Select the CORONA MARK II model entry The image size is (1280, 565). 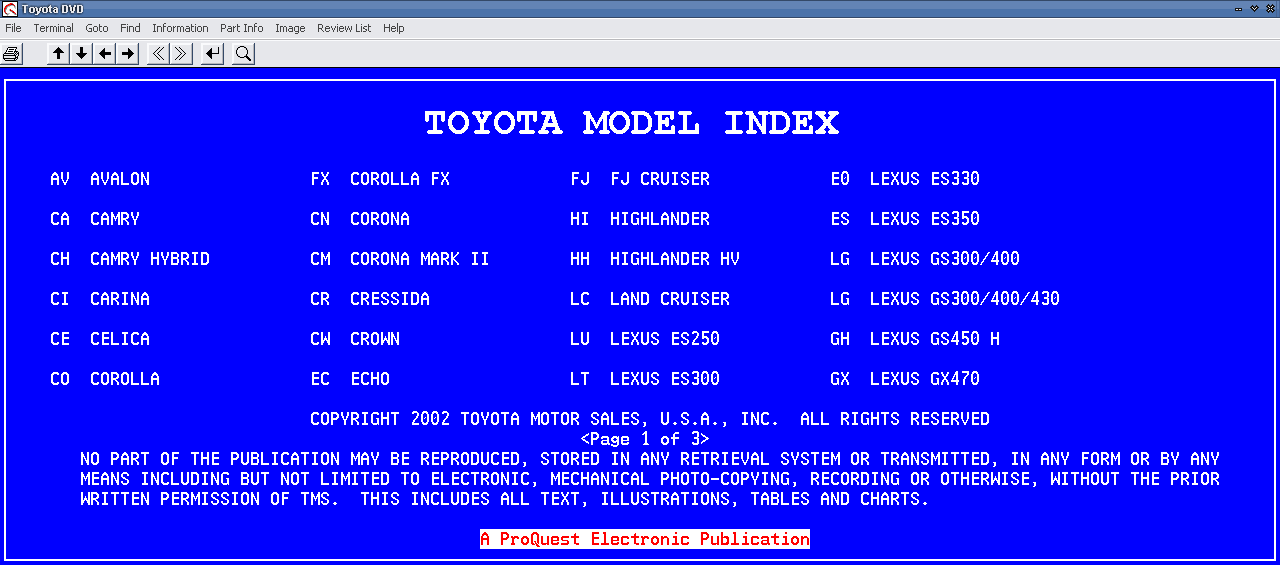coord(400,259)
